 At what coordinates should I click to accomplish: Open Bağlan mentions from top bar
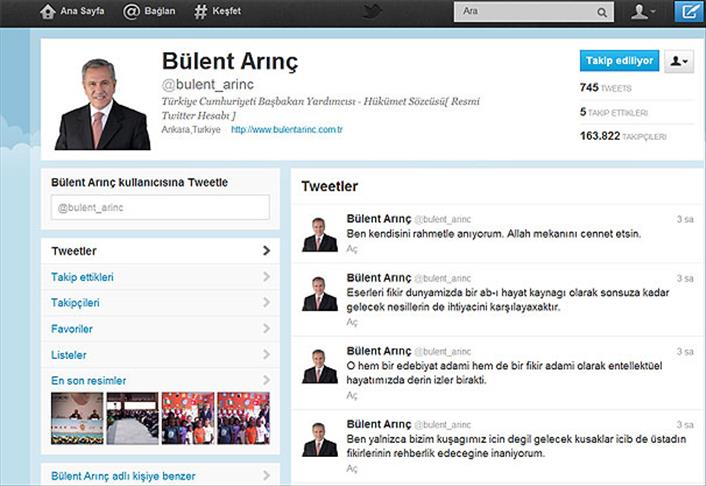click(131, 12)
